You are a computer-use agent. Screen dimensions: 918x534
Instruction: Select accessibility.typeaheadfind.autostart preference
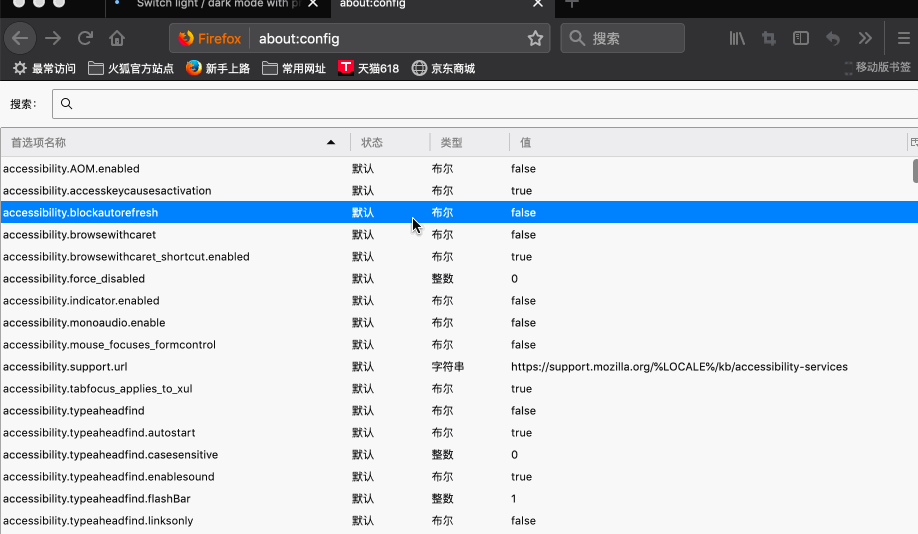[457, 433]
